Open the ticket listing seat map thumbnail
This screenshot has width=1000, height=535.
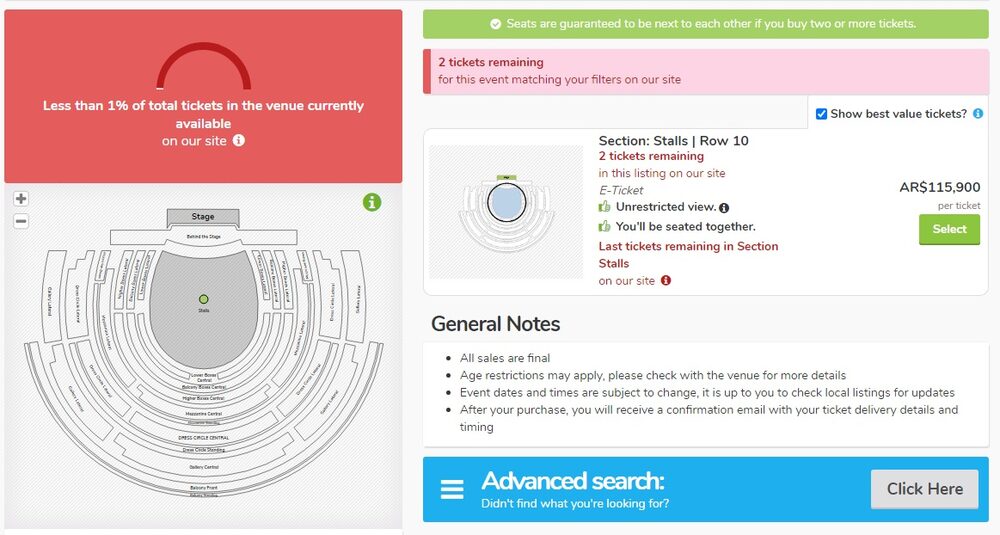(x=506, y=212)
